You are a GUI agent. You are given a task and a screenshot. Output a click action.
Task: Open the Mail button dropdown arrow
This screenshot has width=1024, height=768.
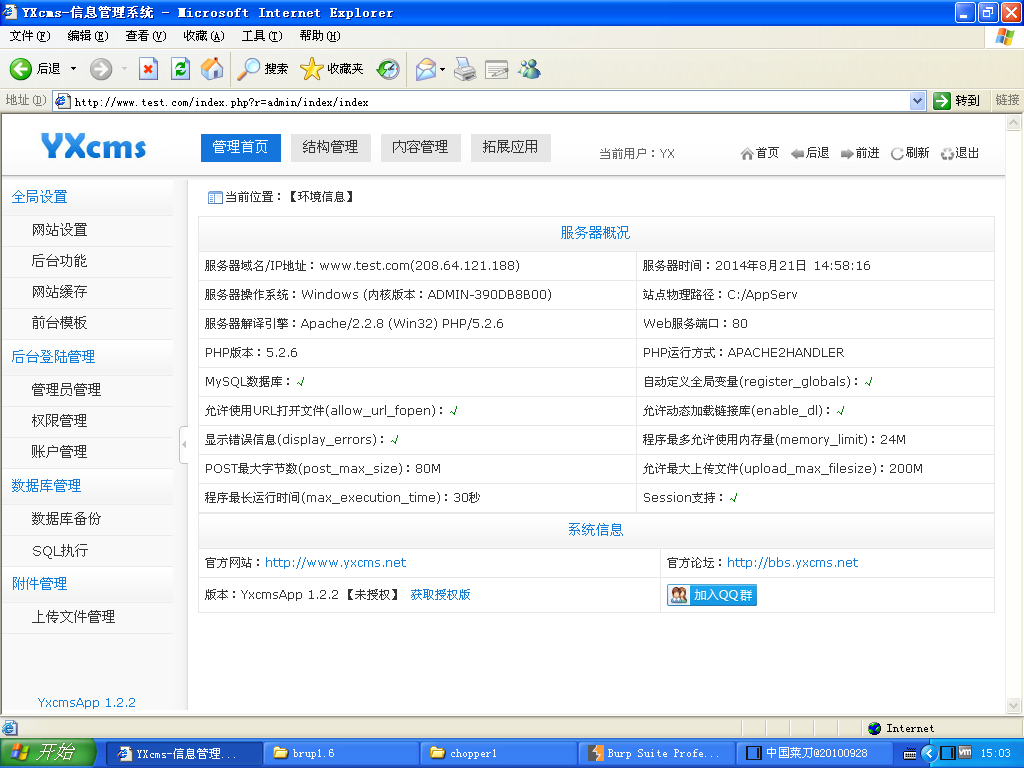coord(442,69)
